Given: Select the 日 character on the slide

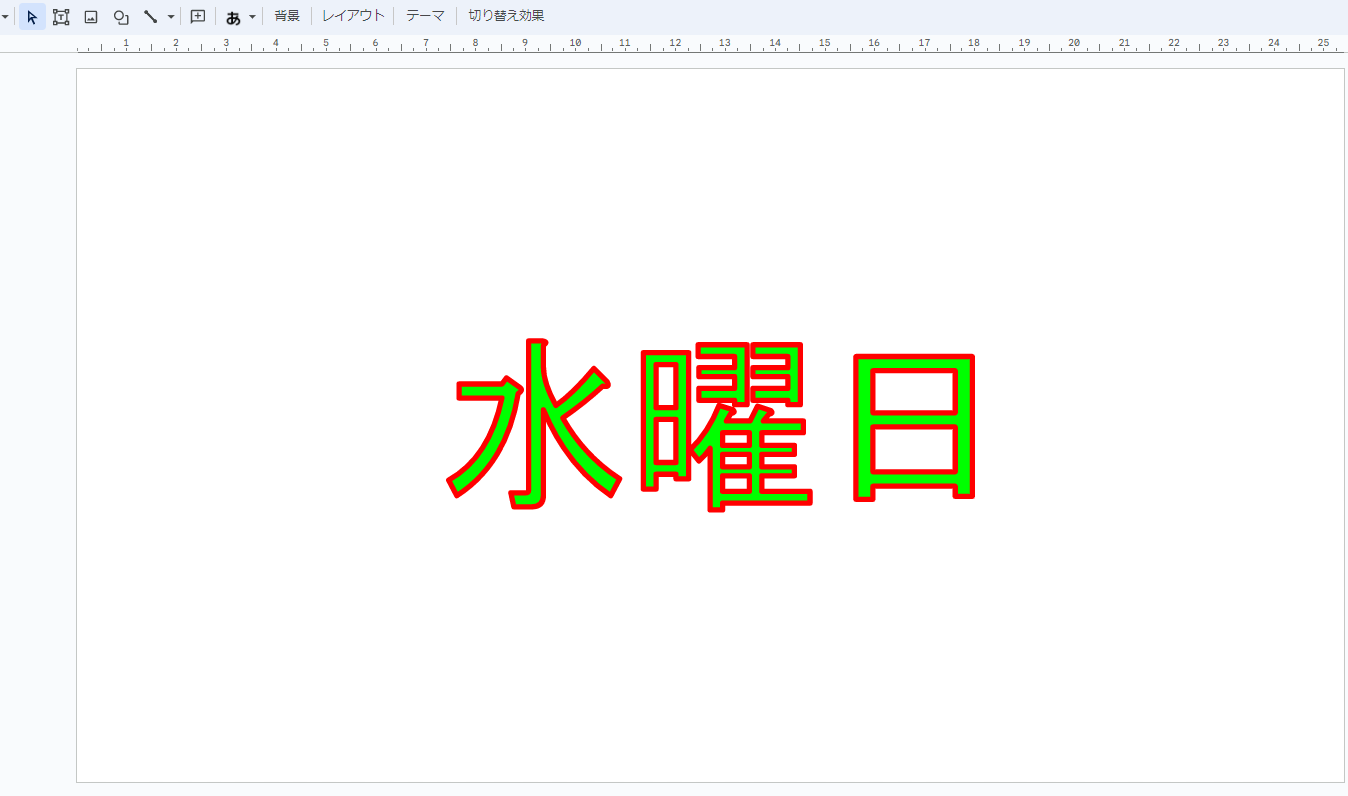Looking at the screenshot, I should 914,427.
